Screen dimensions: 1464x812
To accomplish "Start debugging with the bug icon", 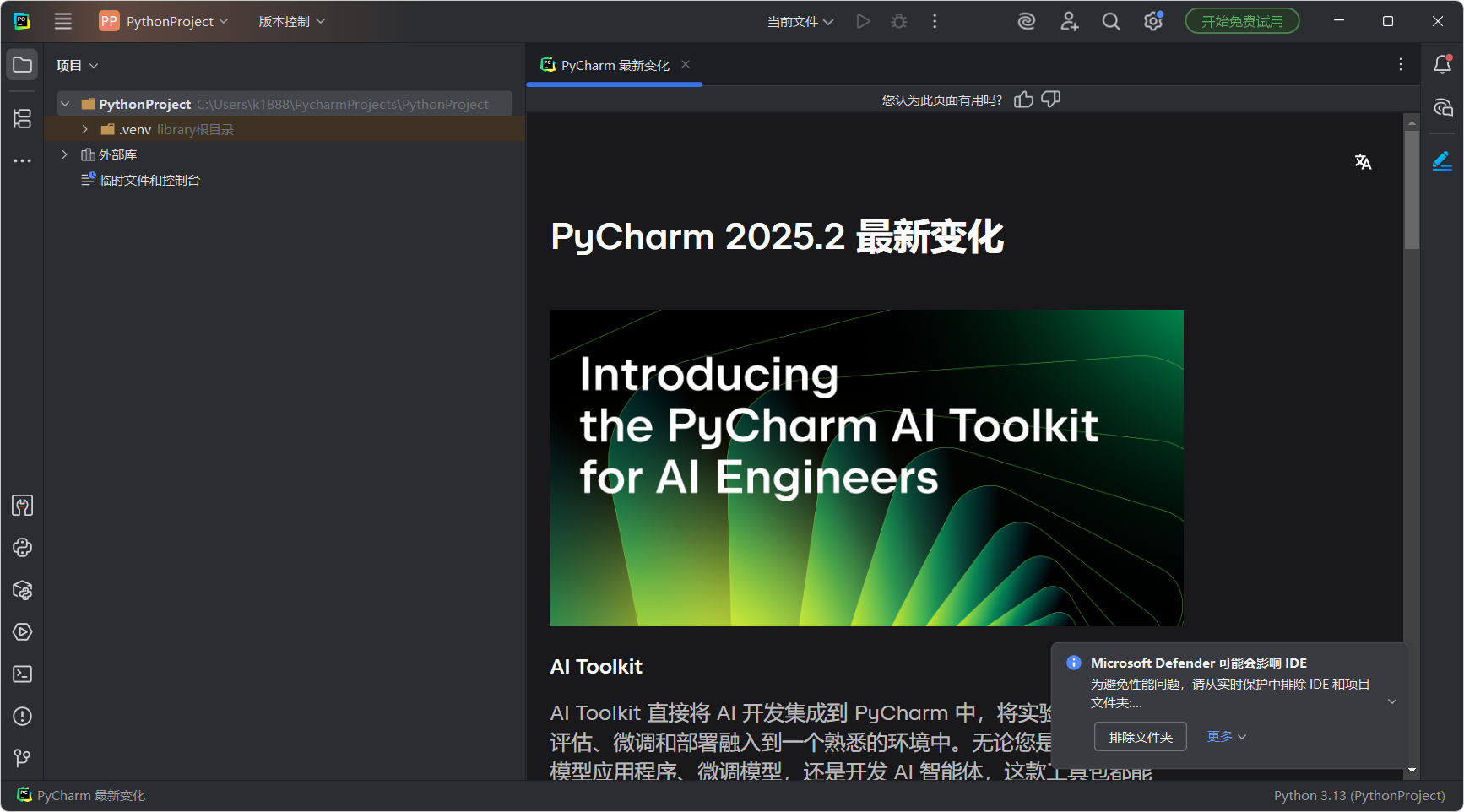I will [x=899, y=21].
